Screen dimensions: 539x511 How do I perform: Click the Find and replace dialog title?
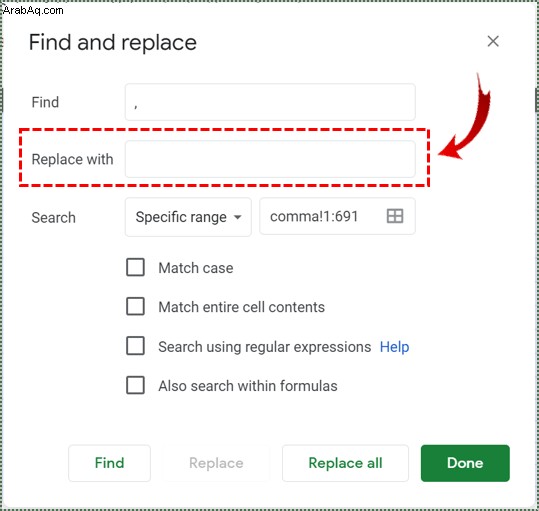(113, 42)
